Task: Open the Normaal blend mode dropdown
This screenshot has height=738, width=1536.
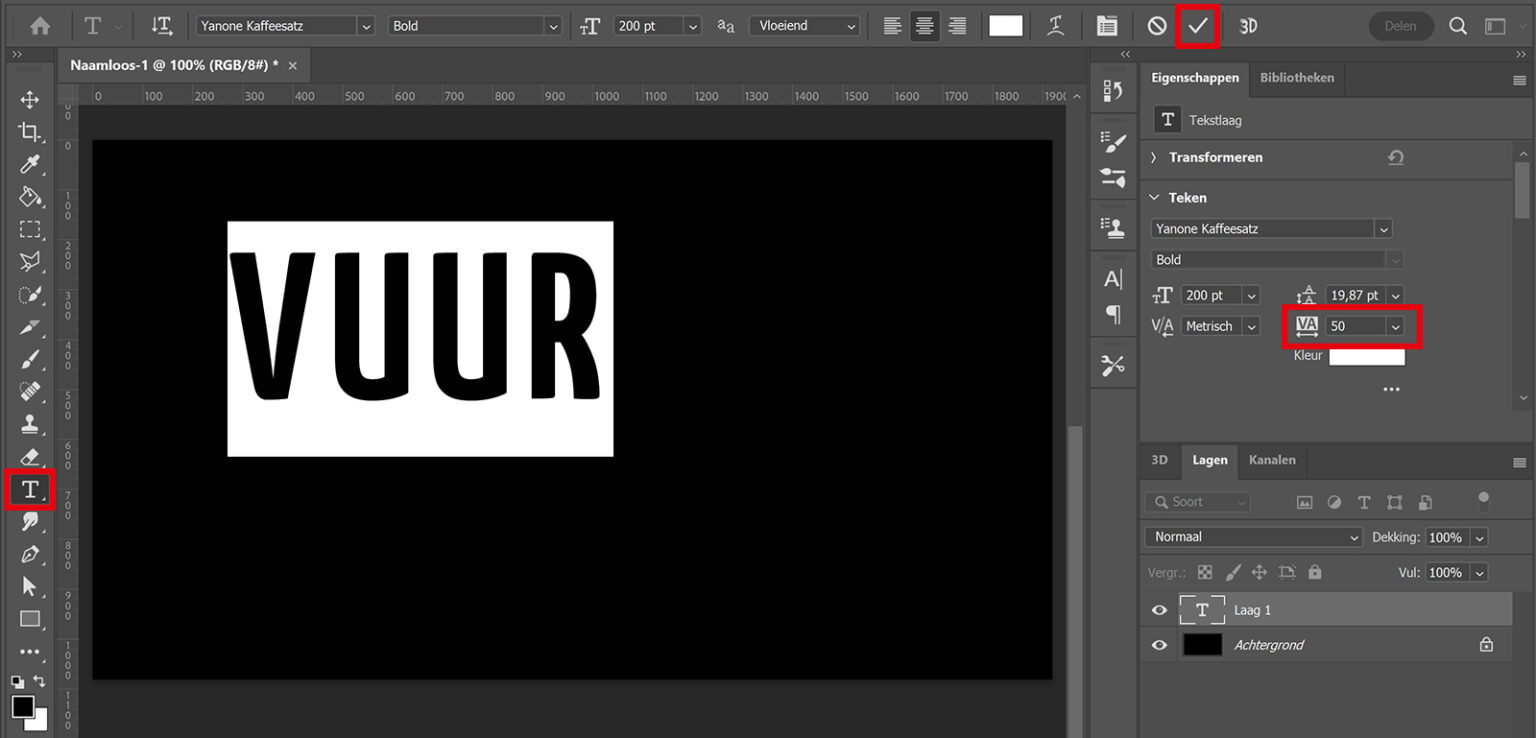Action: click(1253, 537)
